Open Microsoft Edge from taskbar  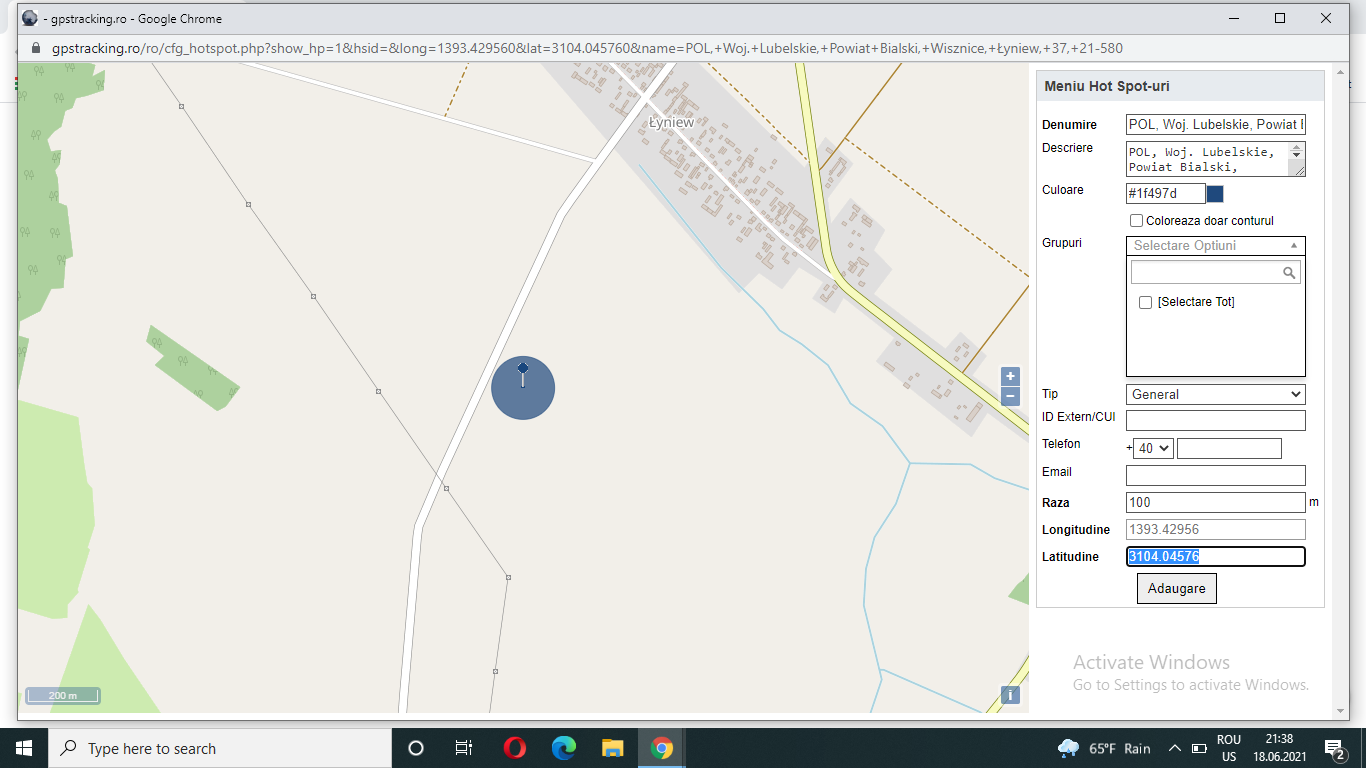[564, 748]
